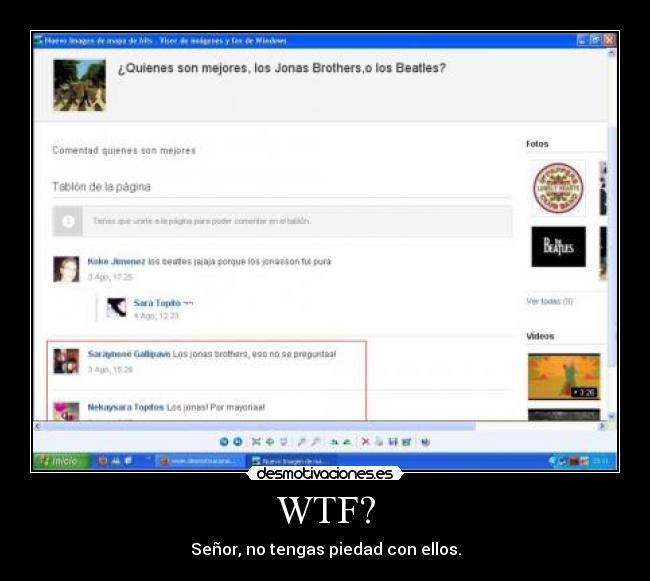Click the Koke Jimenez comment timestamp
Screen dimensions: 650x581
(110, 277)
